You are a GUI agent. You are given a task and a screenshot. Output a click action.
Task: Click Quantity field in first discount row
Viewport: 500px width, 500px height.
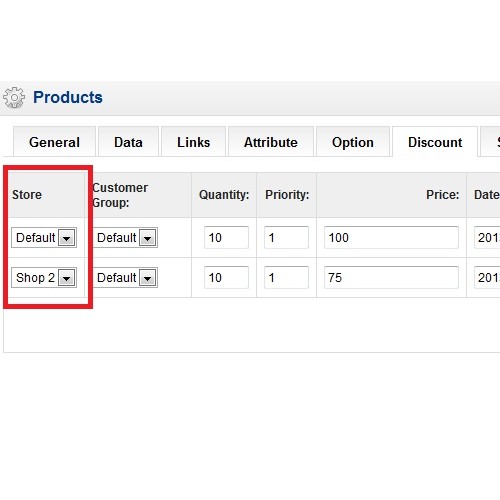[226, 237]
